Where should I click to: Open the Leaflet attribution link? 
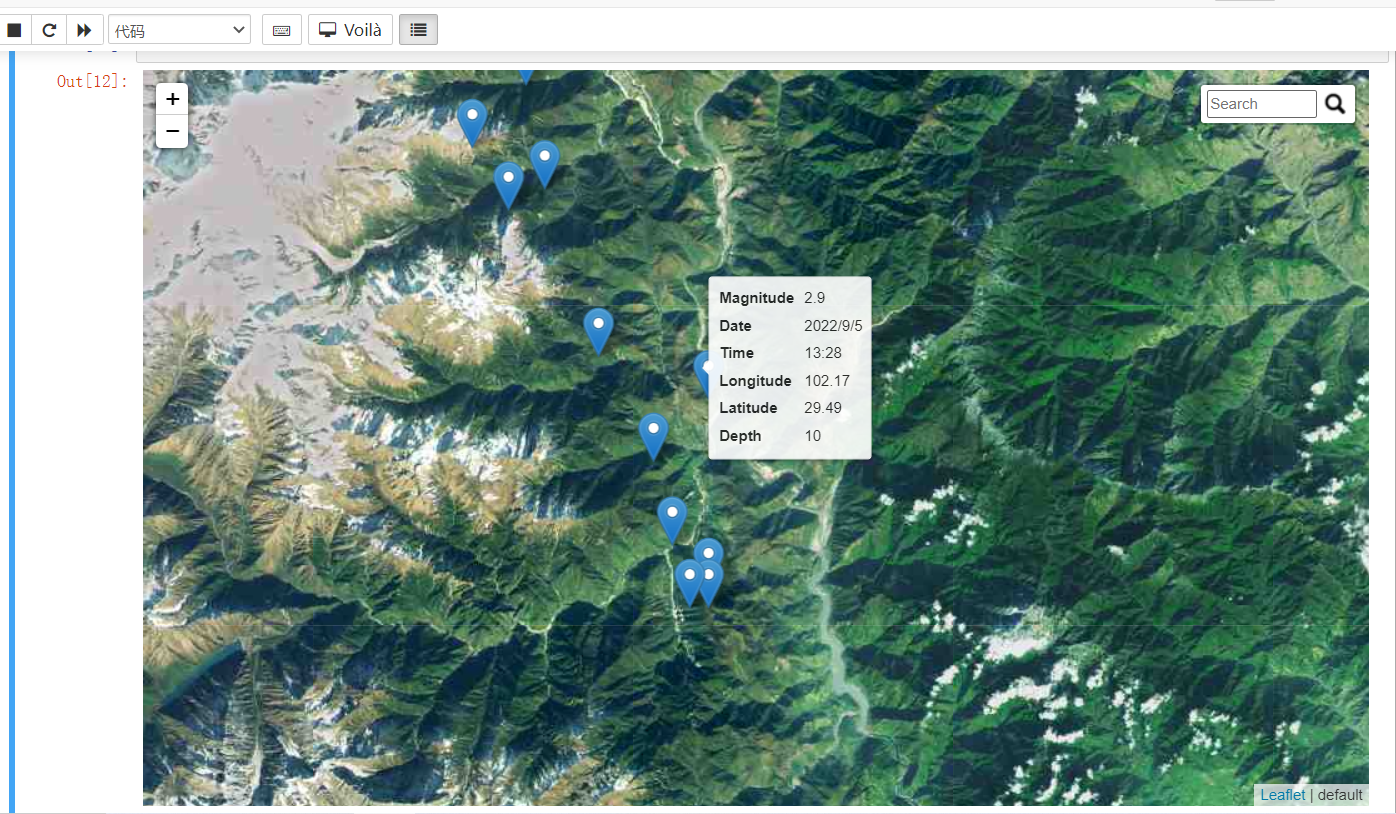tap(1282, 795)
